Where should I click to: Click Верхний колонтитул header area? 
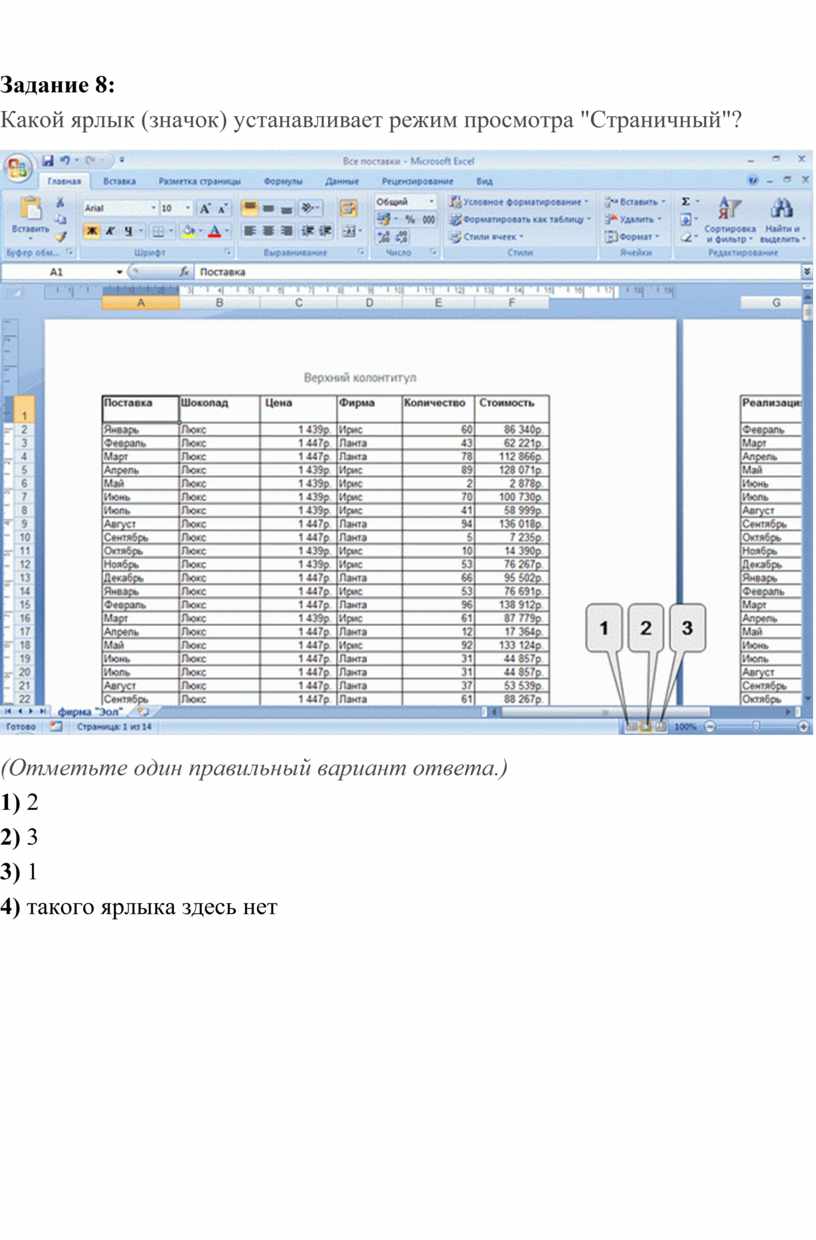coord(359,378)
